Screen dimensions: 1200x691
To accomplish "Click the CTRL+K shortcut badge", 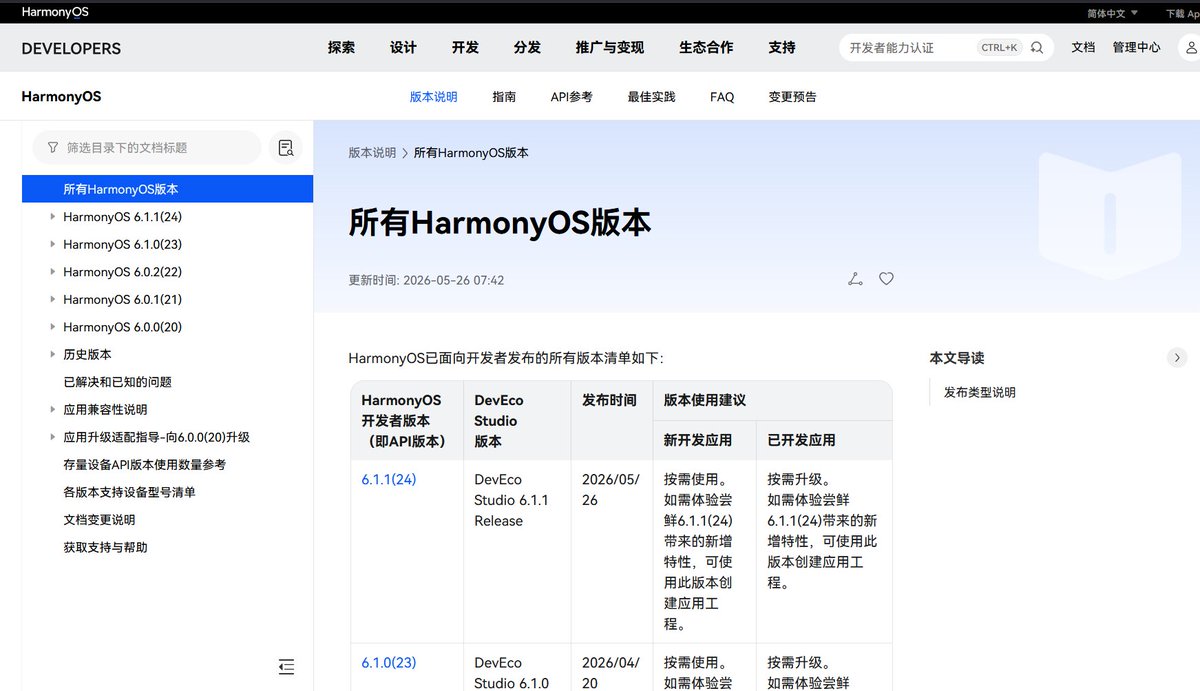I will coord(999,47).
